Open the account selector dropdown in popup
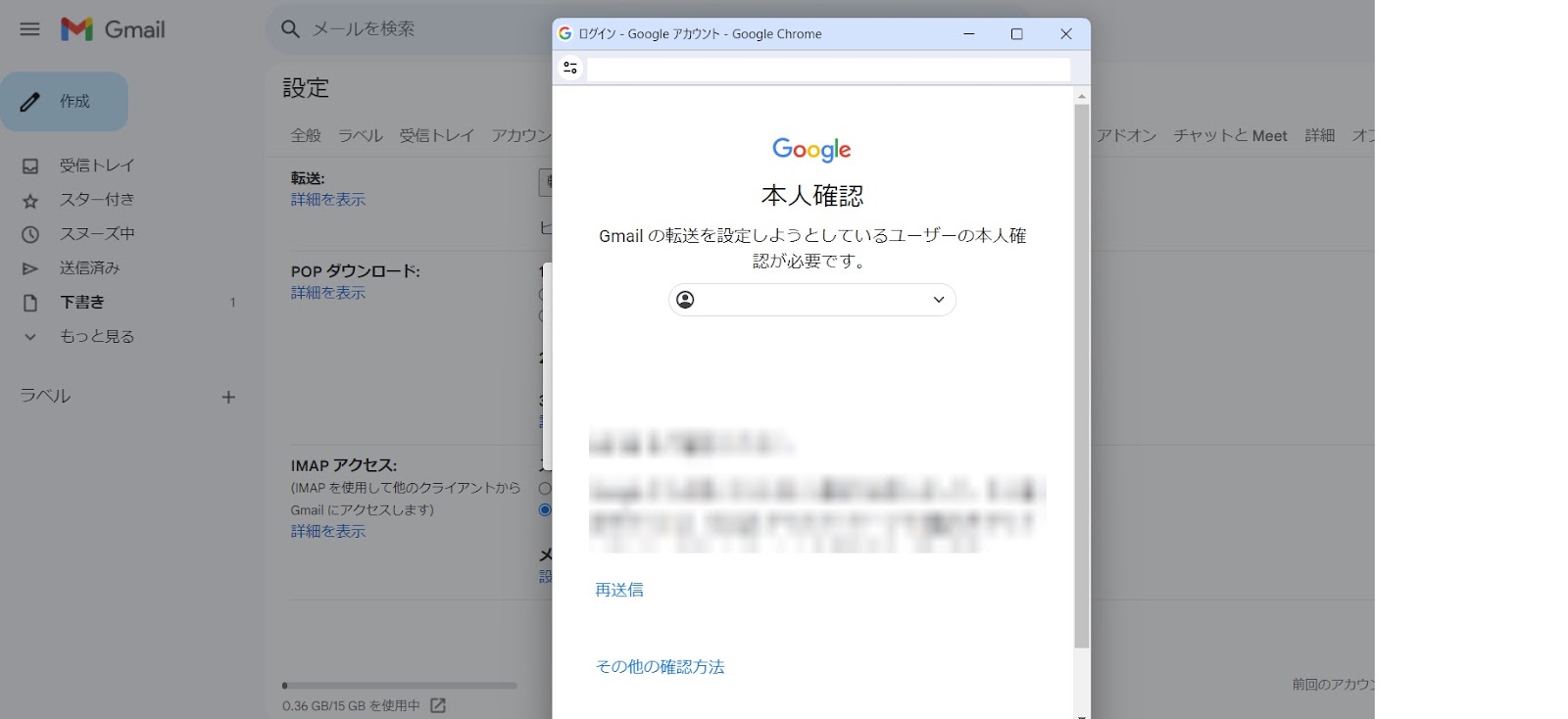The height and width of the screenshot is (719, 1568). 812,300
